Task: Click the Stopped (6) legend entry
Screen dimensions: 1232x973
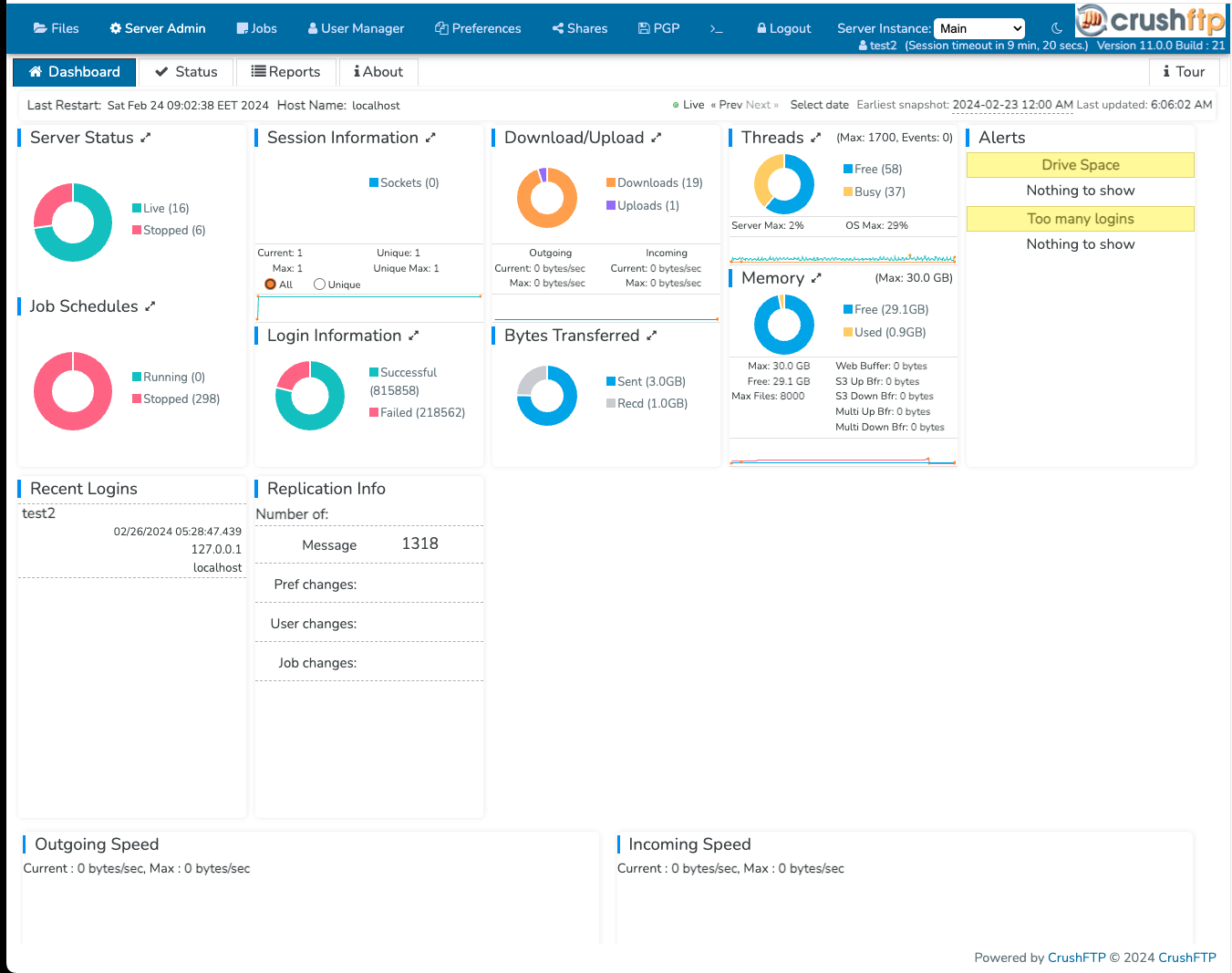Action: click(x=169, y=230)
